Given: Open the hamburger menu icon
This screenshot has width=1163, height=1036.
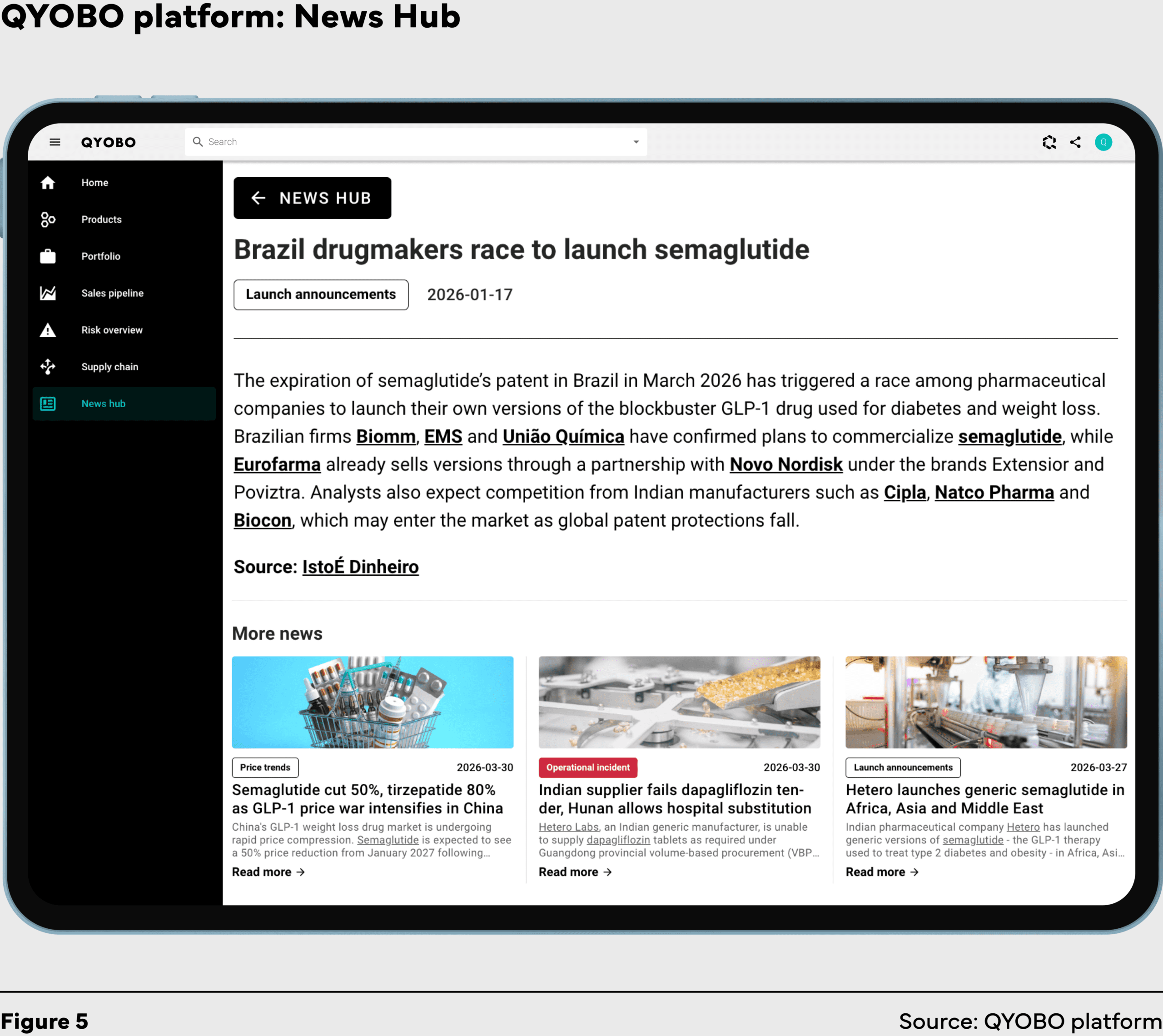Looking at the screenshot, I should 55,142.
